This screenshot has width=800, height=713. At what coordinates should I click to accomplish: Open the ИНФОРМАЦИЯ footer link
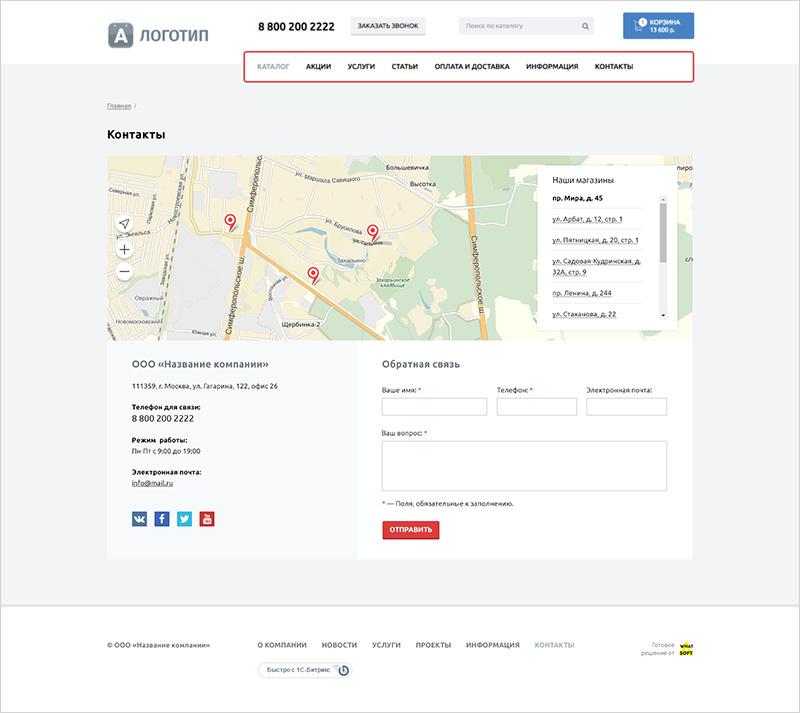click(491, 645)
